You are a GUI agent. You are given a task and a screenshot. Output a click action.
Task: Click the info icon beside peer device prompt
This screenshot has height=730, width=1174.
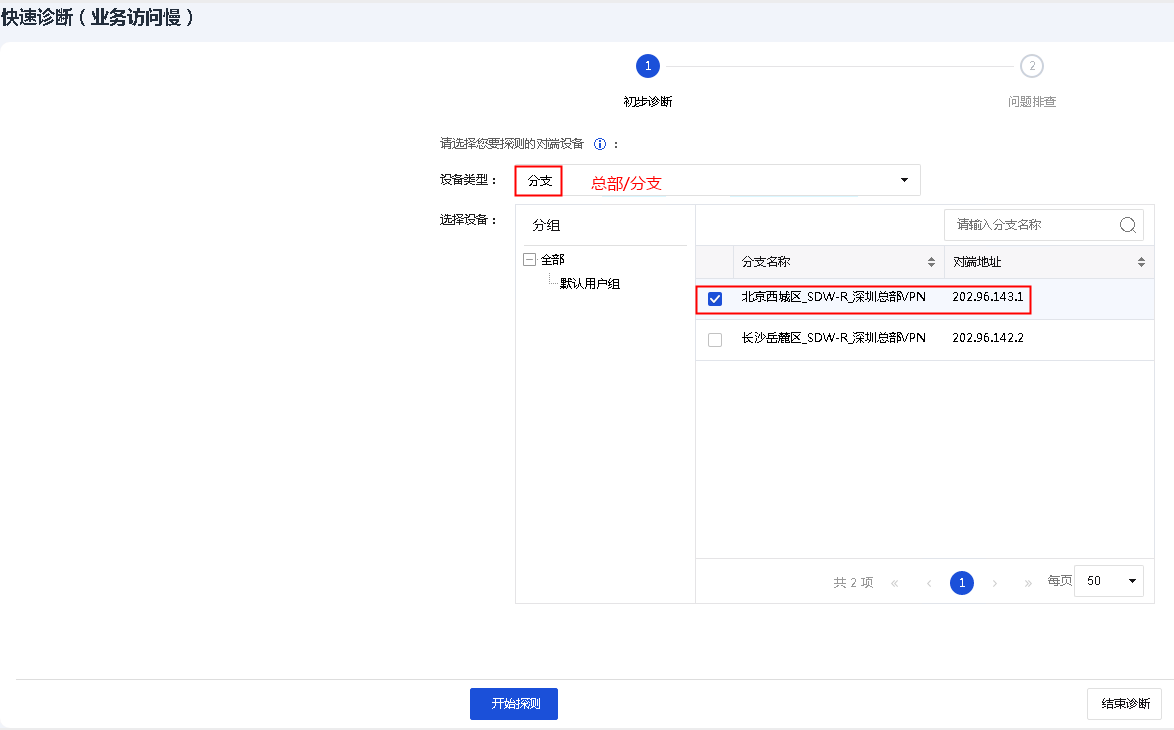[x=600, y=144]
